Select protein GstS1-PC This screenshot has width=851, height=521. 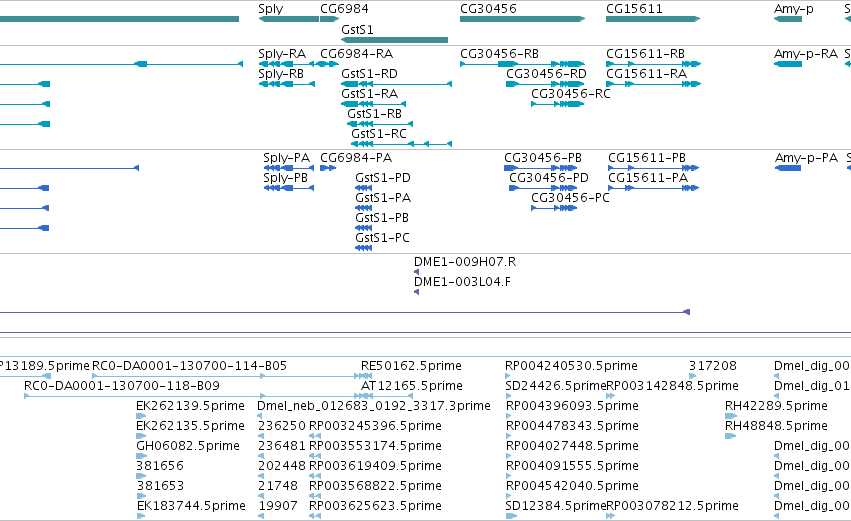(383, 238)
